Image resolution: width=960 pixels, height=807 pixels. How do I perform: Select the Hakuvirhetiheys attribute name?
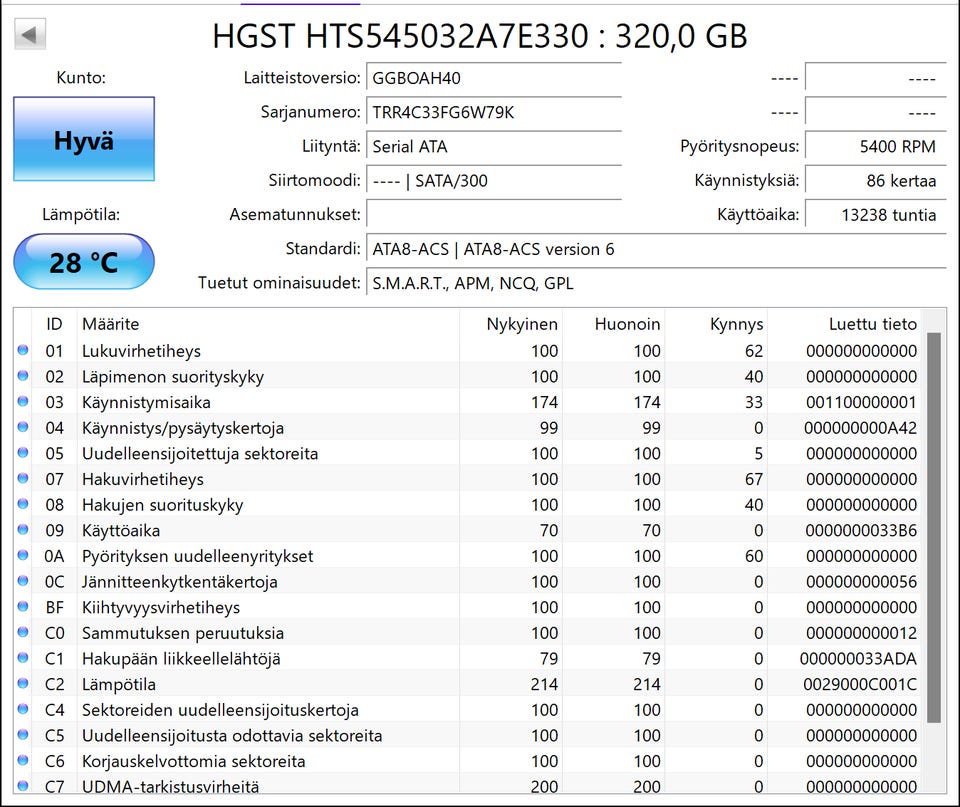click(x=143, y=479)
